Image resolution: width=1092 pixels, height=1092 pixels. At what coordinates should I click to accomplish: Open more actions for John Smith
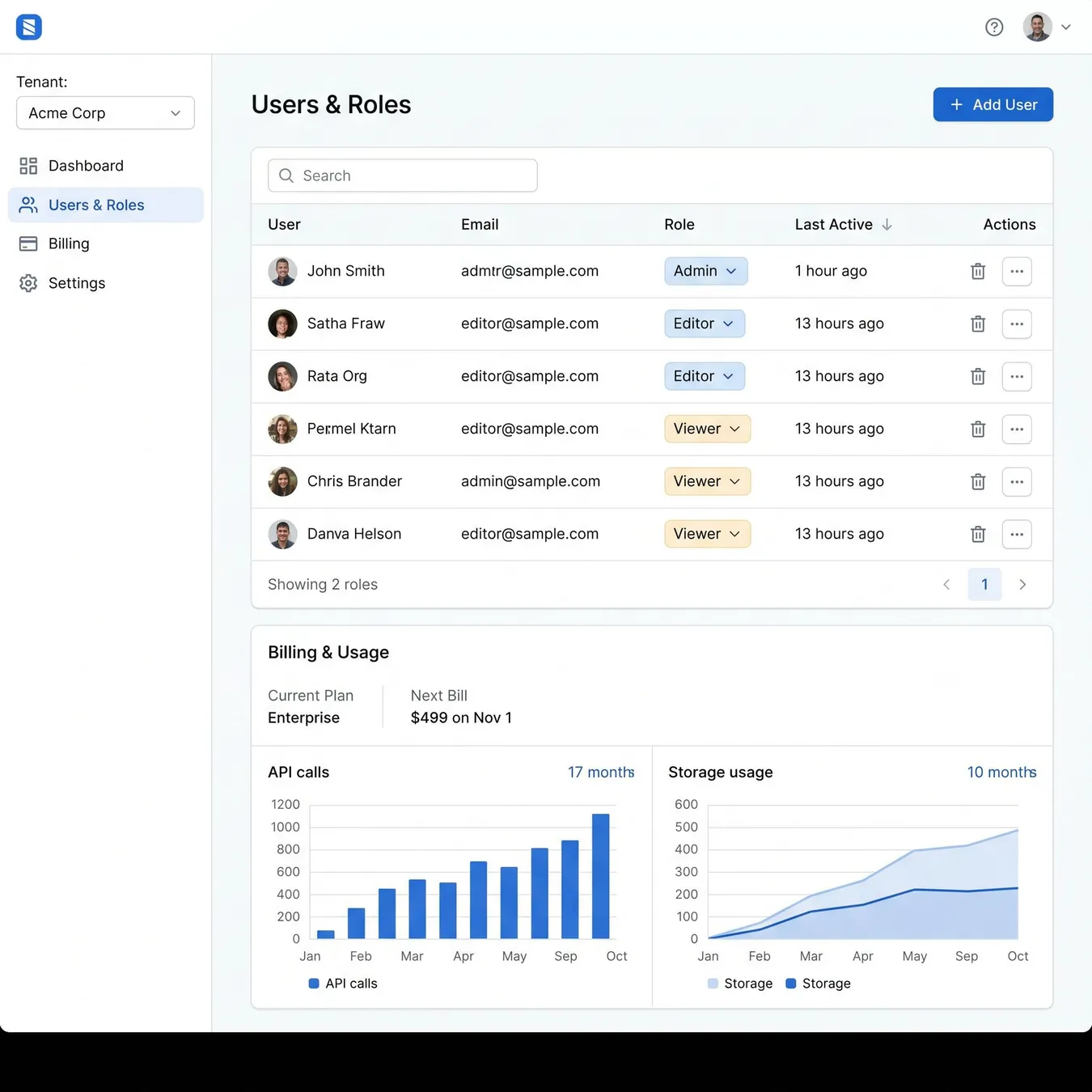pos(1017,271)
